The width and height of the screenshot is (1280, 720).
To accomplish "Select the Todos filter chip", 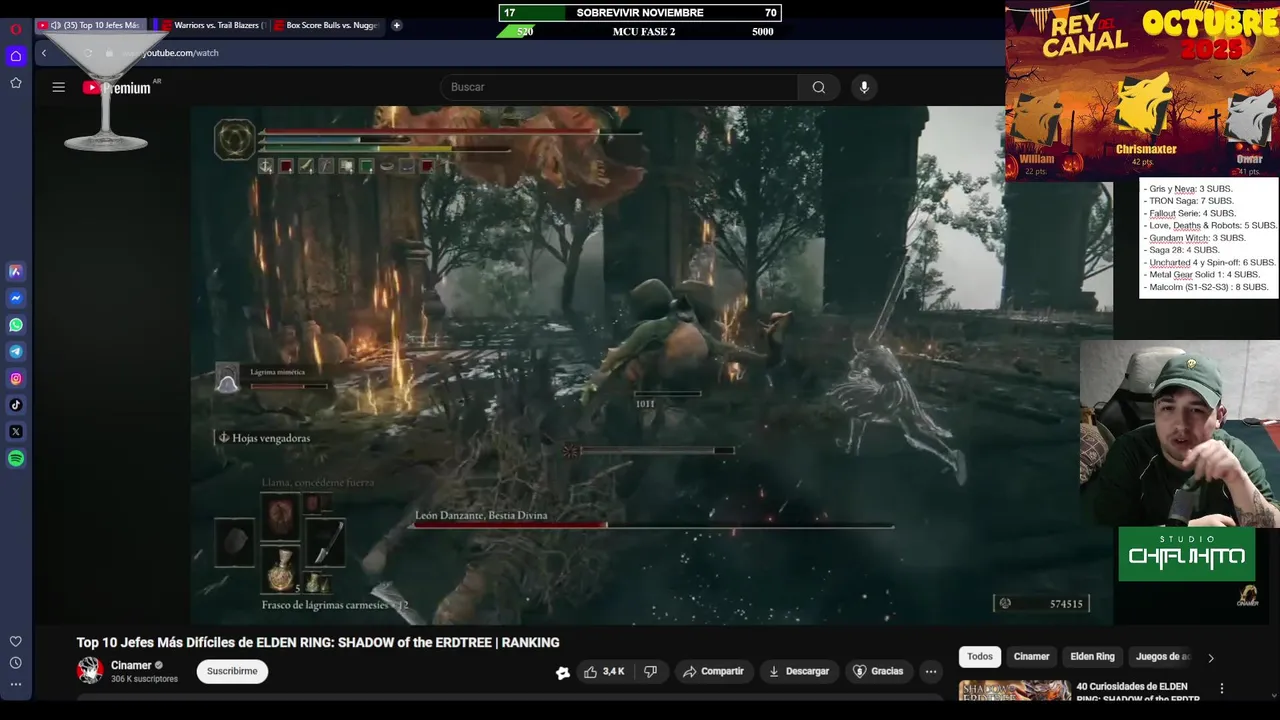I will coord(980,657).
